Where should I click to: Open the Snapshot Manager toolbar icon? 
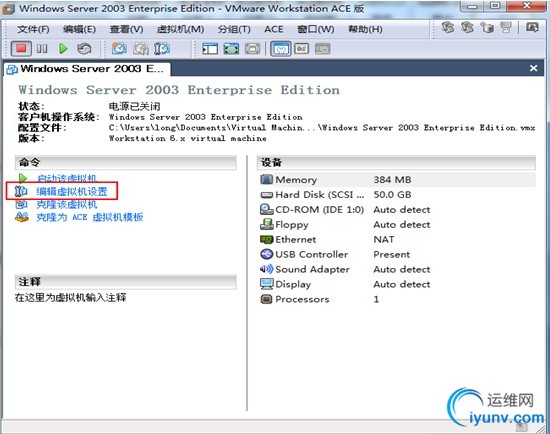[x=161, y=49]
